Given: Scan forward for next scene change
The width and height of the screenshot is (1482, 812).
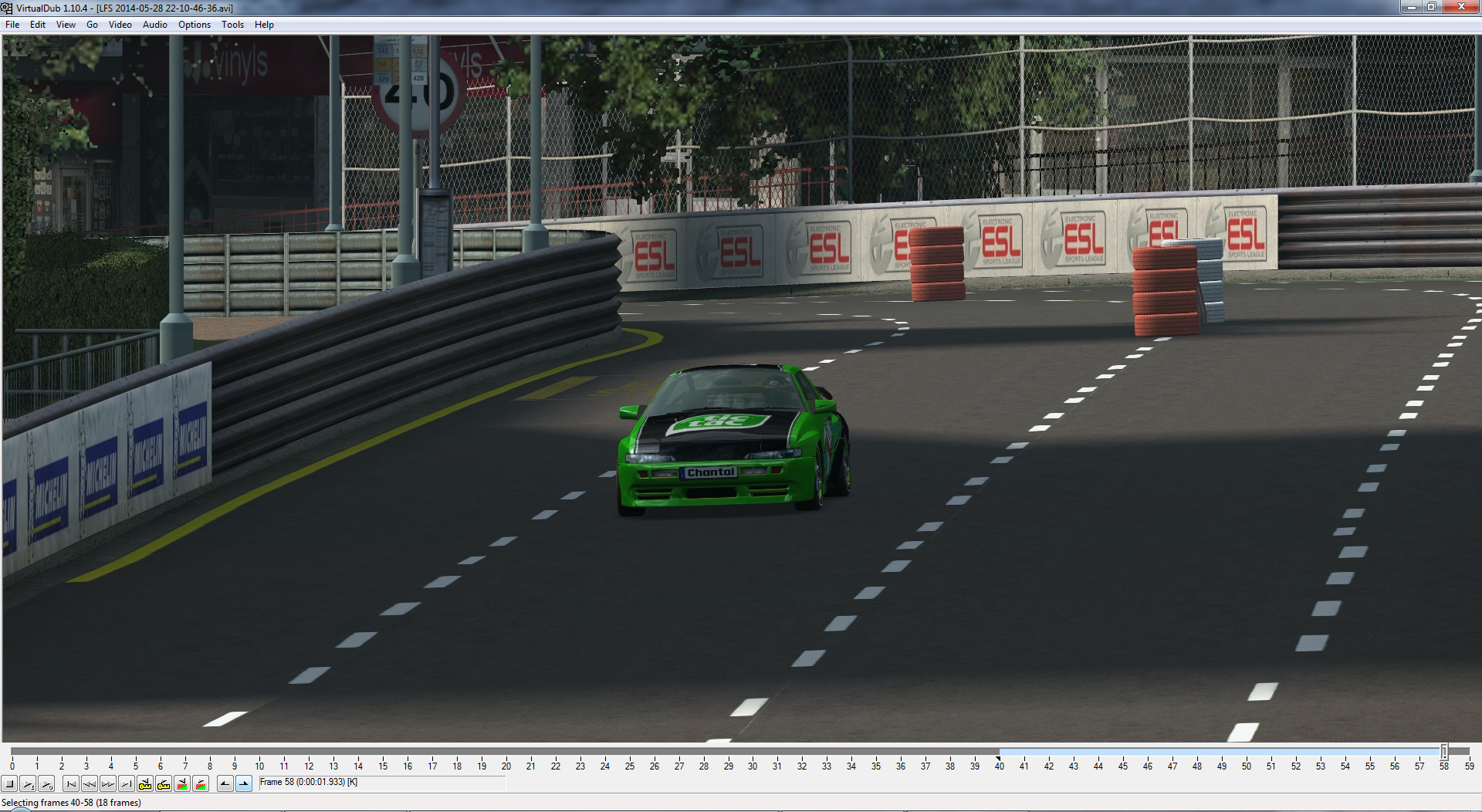Looking at the screenshot, I should [x=201, y=784].
